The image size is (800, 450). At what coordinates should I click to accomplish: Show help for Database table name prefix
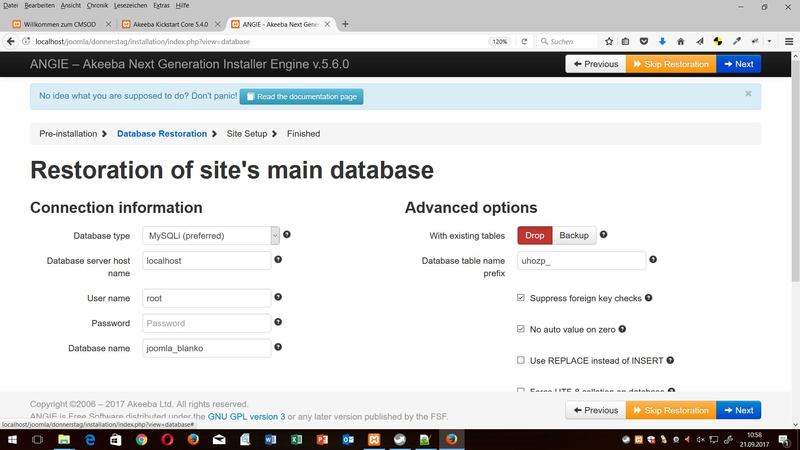pyautogui.click(x=653, y=260)
